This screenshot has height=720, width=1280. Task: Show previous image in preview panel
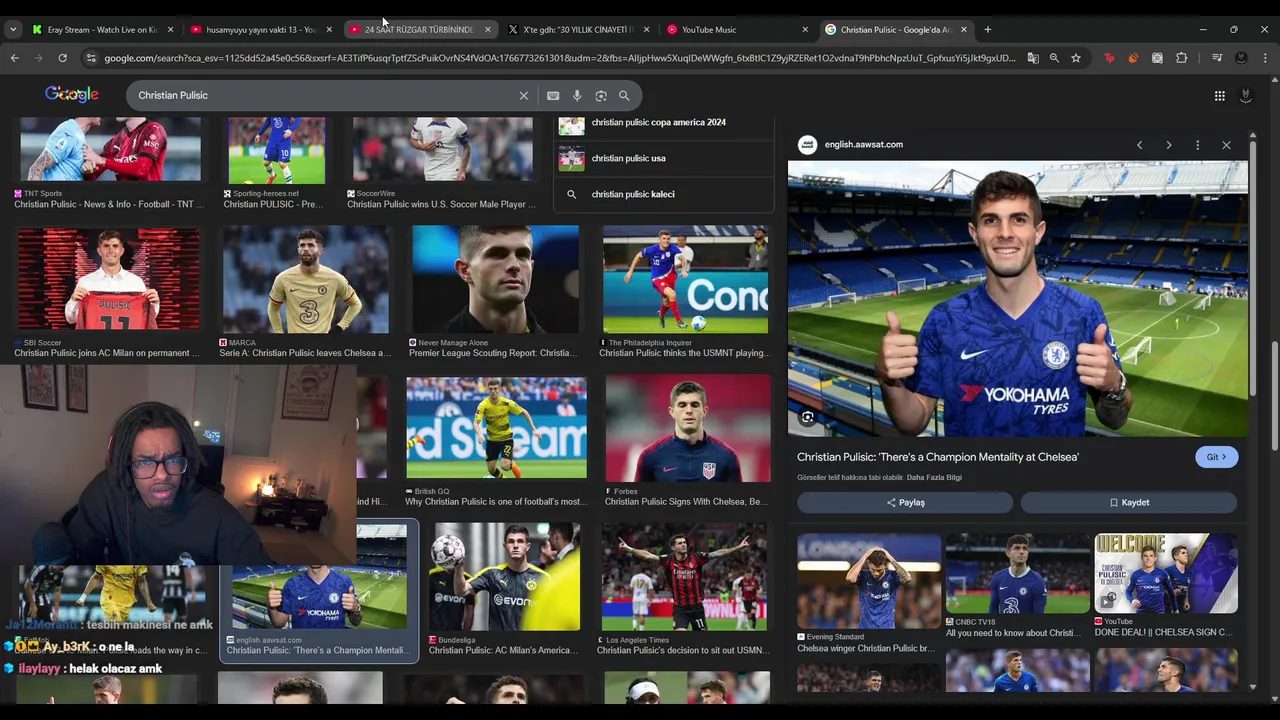point(1139,145)
